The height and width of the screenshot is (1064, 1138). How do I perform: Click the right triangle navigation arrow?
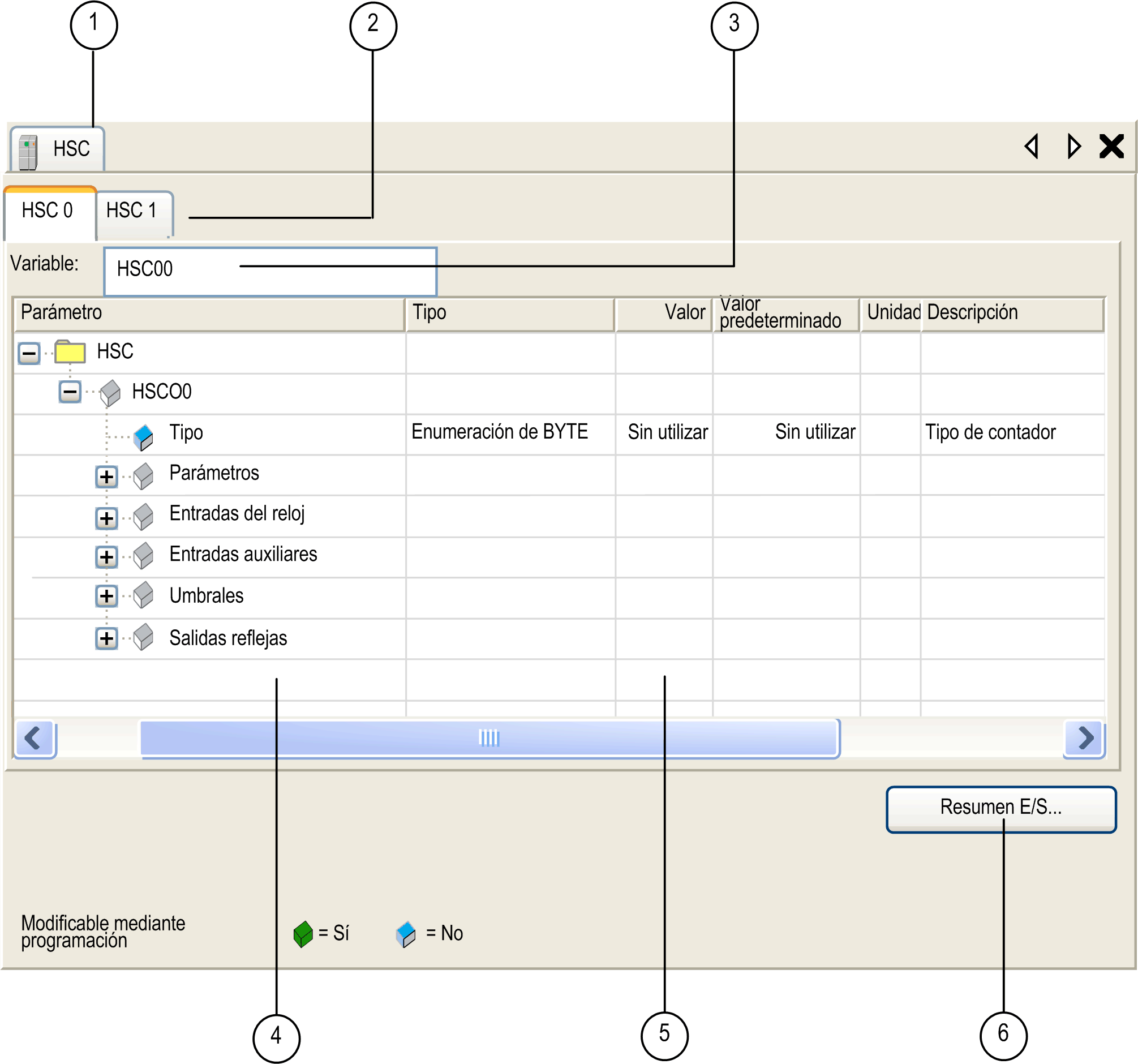(1074, 147)
